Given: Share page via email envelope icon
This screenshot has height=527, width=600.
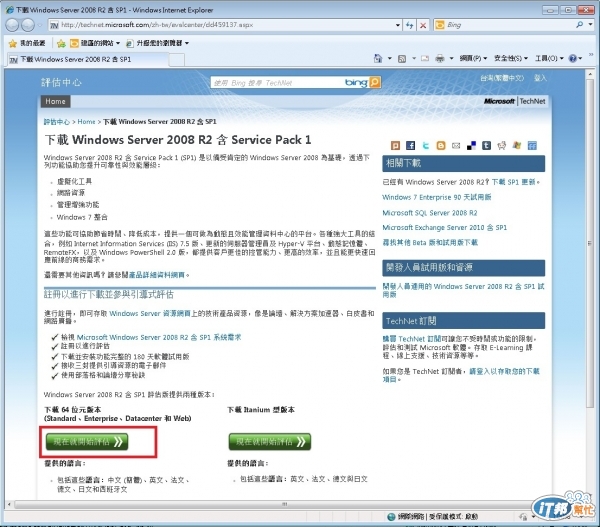Looking at the screenshot, I should pos(456,145).
